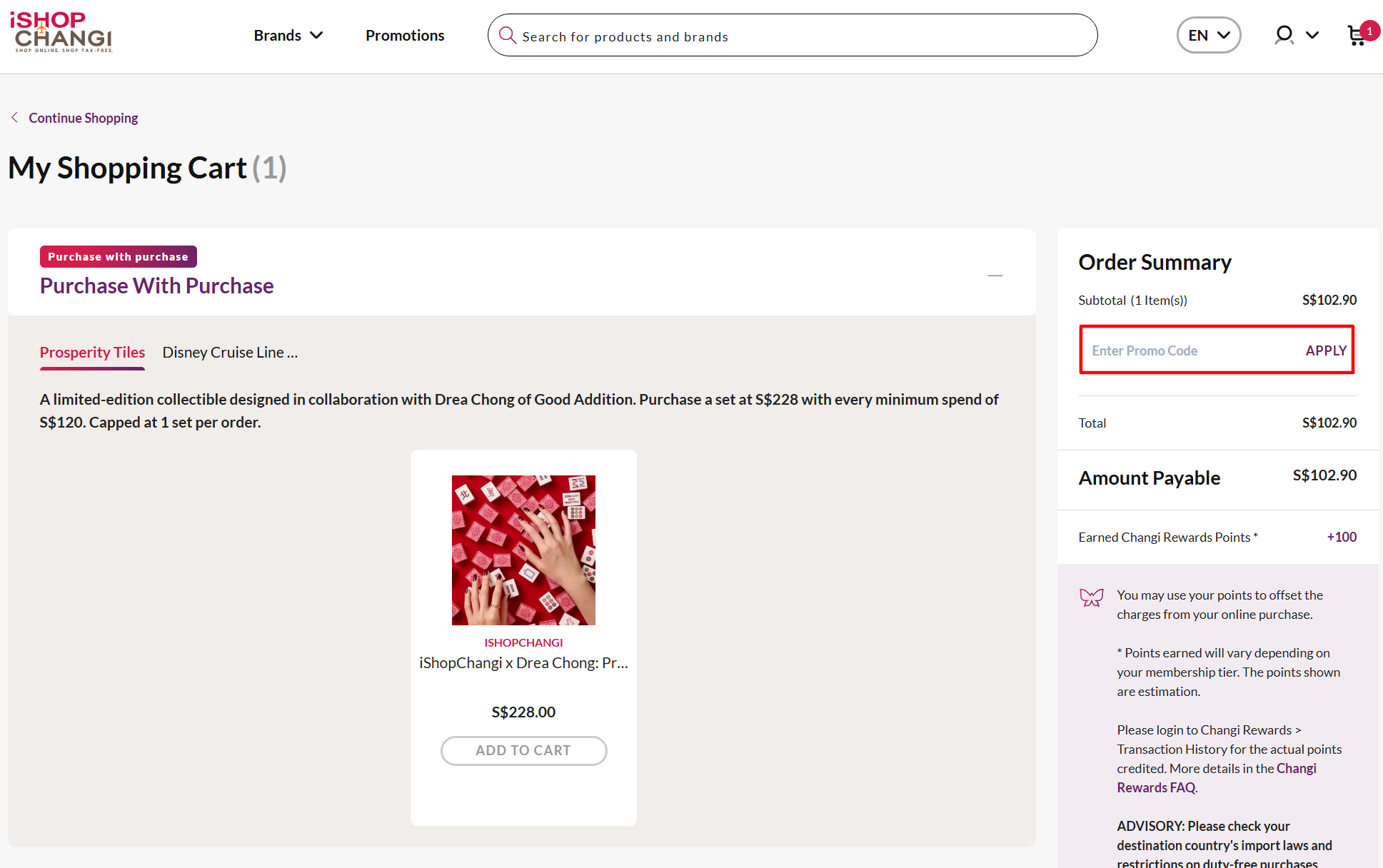Open the Promotions menu item
The height and width of the screenshot is (868, 1383).
[x=404, y=35]
